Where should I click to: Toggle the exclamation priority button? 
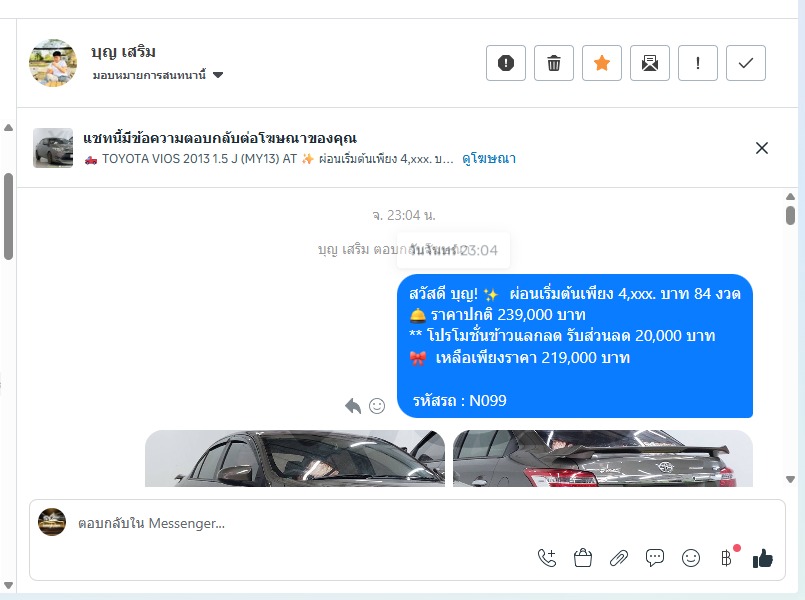click(x=698, y=63)
